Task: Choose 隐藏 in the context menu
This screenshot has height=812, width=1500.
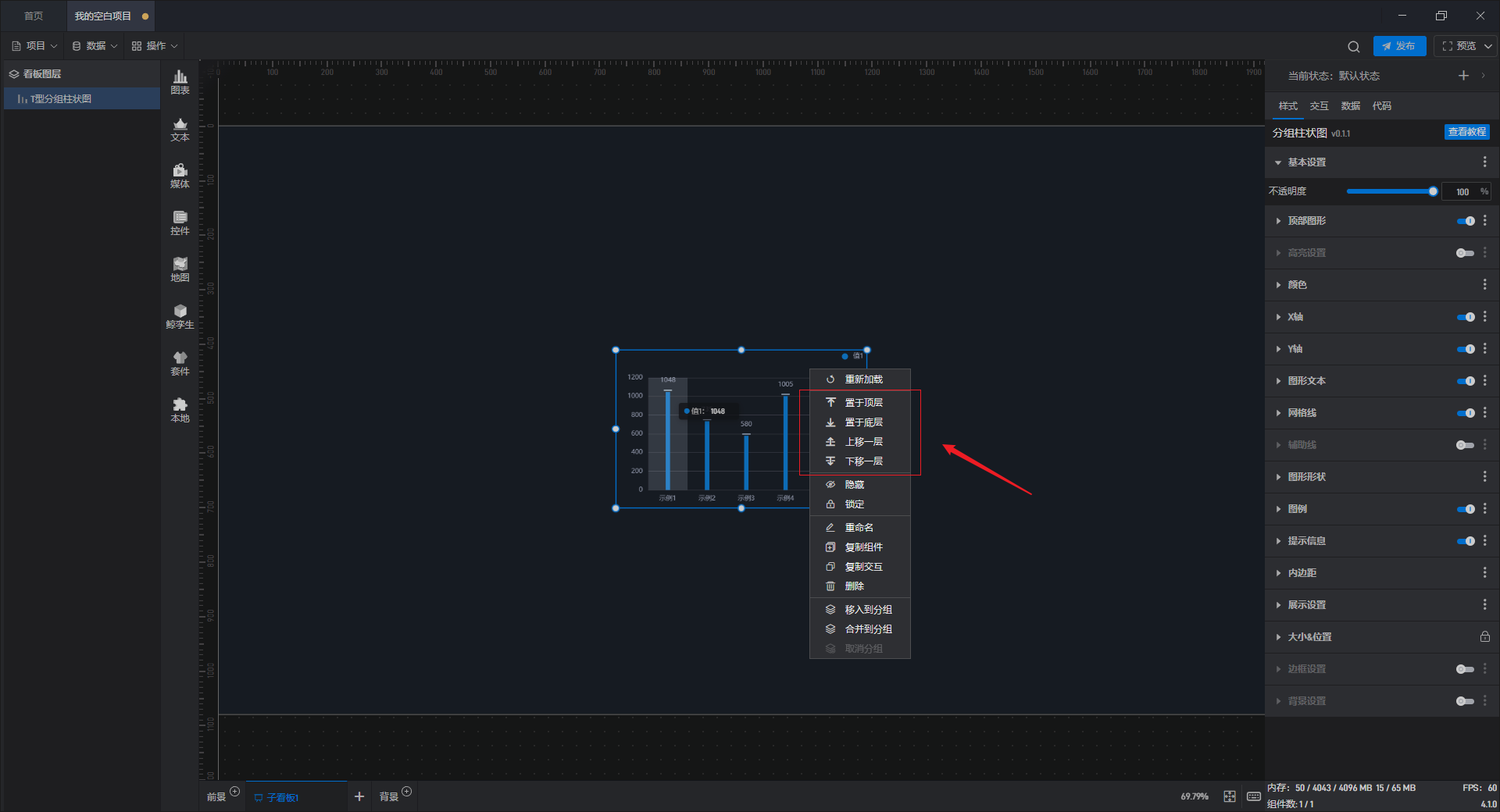Action: (860, 485)
